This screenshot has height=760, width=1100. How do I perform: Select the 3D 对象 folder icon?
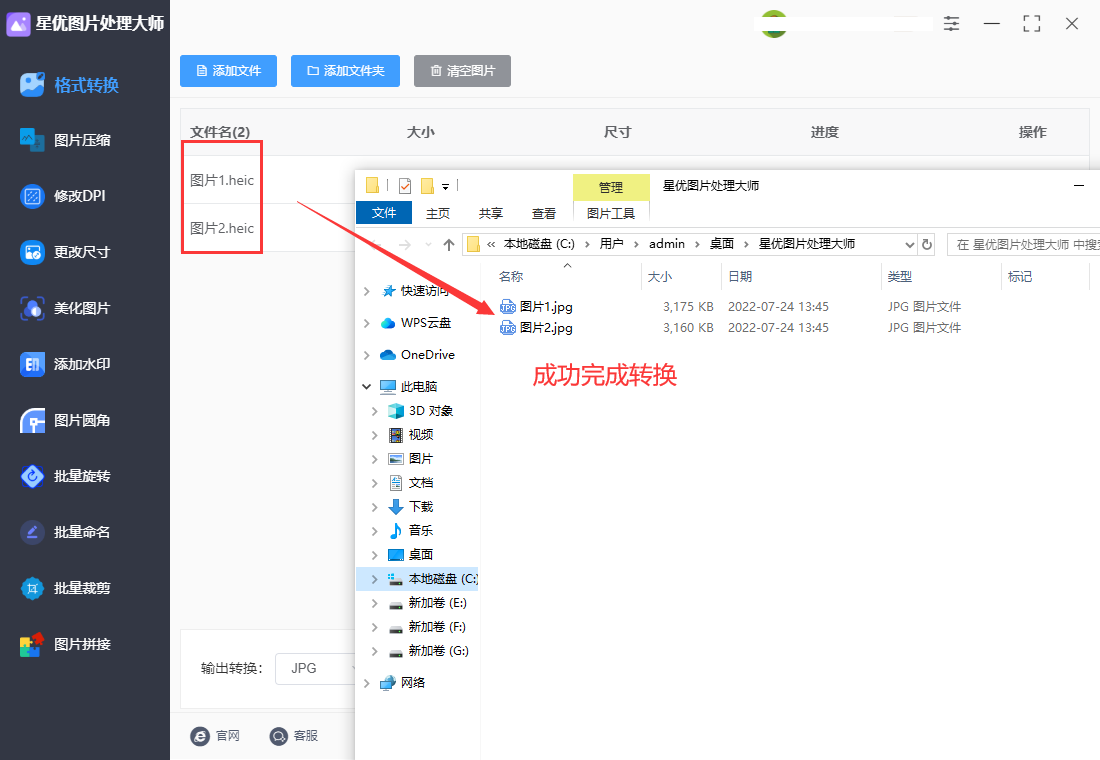[396, 411]
